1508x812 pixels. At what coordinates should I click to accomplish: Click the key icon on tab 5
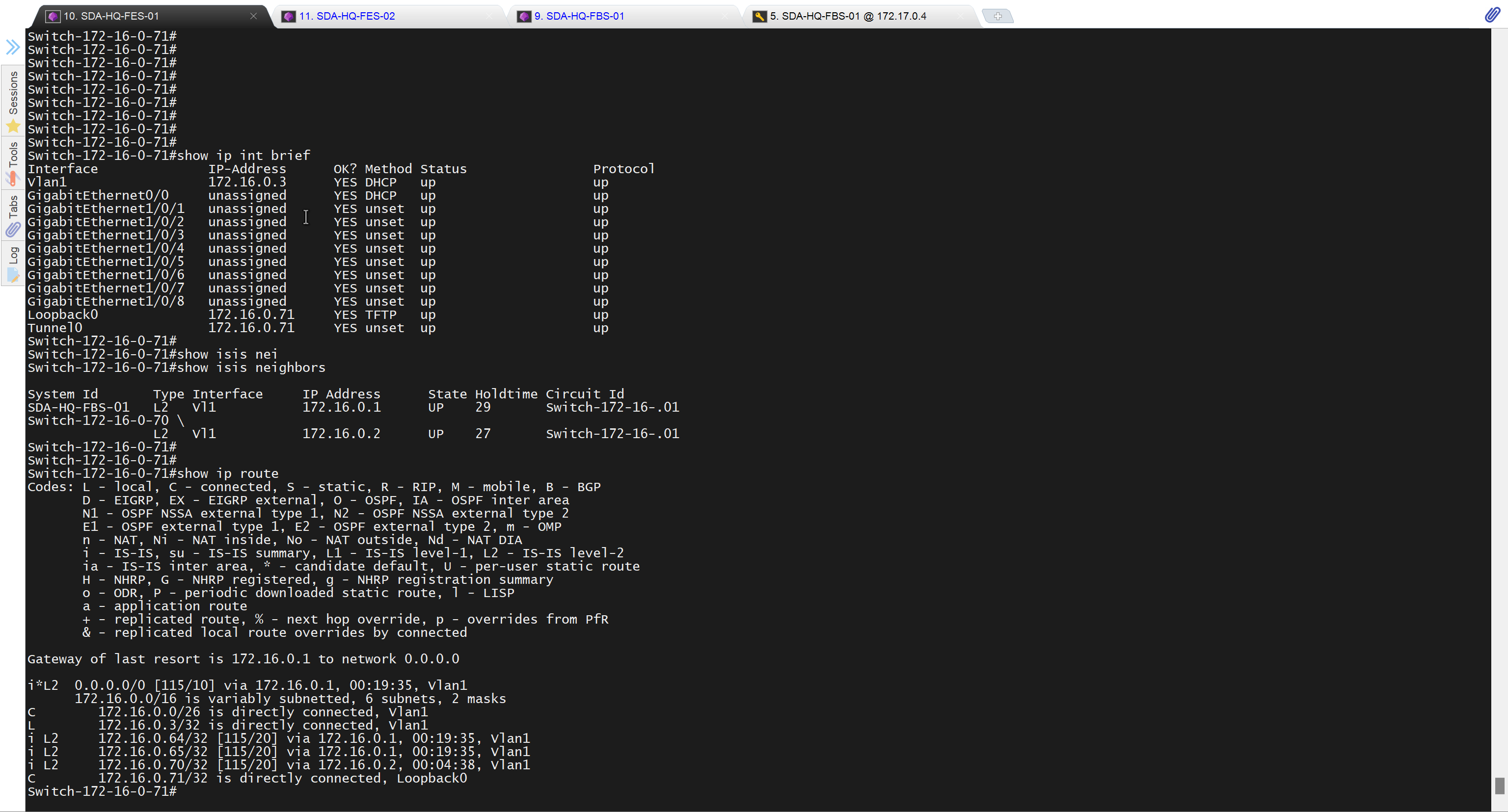(x=759, y=16)
